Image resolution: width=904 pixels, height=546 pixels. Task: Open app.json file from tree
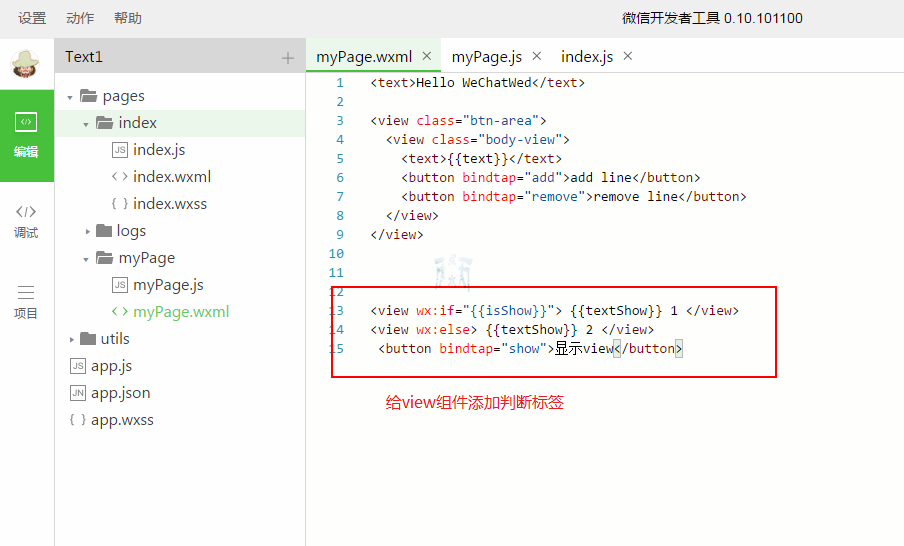pos(120,393)
